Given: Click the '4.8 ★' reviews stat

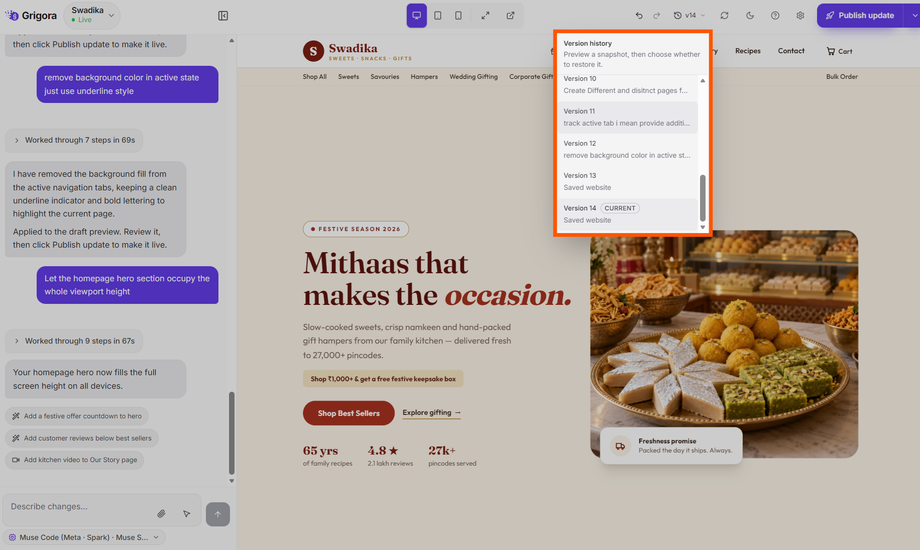Looking at the screenshot, I should click(383, 450).
